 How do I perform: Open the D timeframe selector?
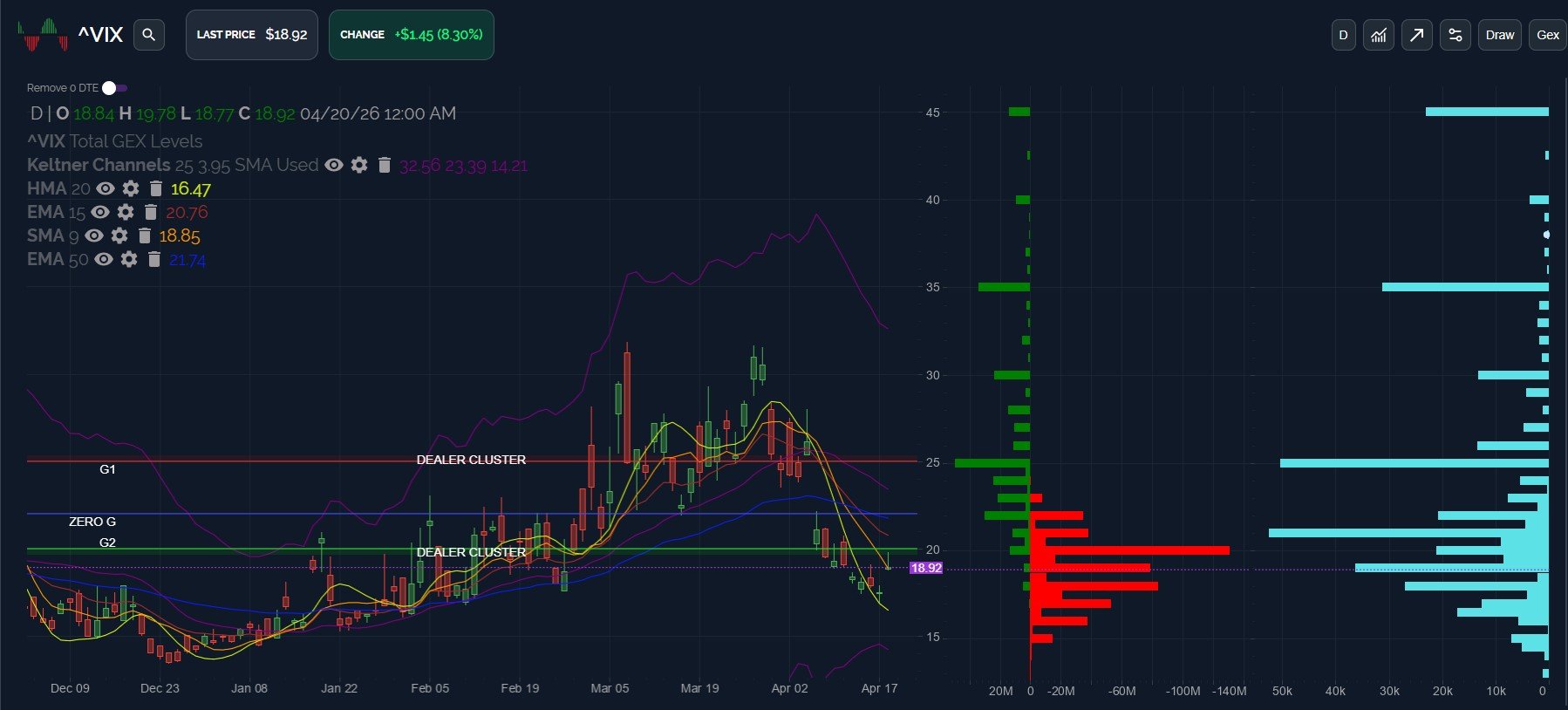point(1343,35)
